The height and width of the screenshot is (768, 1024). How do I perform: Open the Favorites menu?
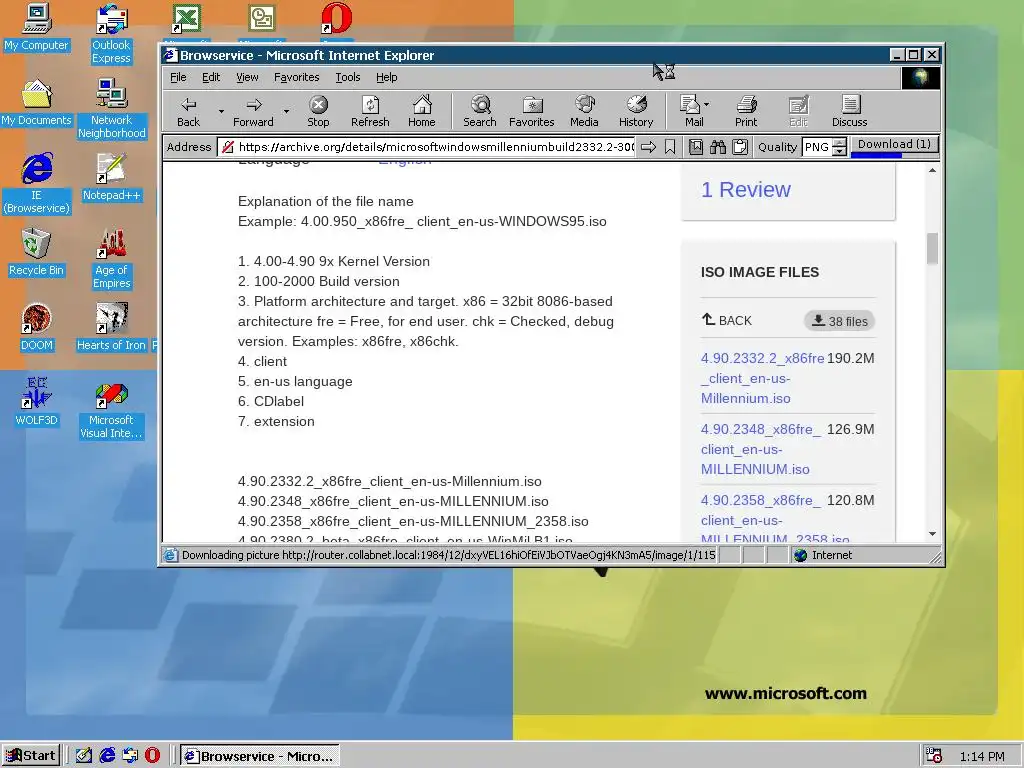[x=296, y=77]
